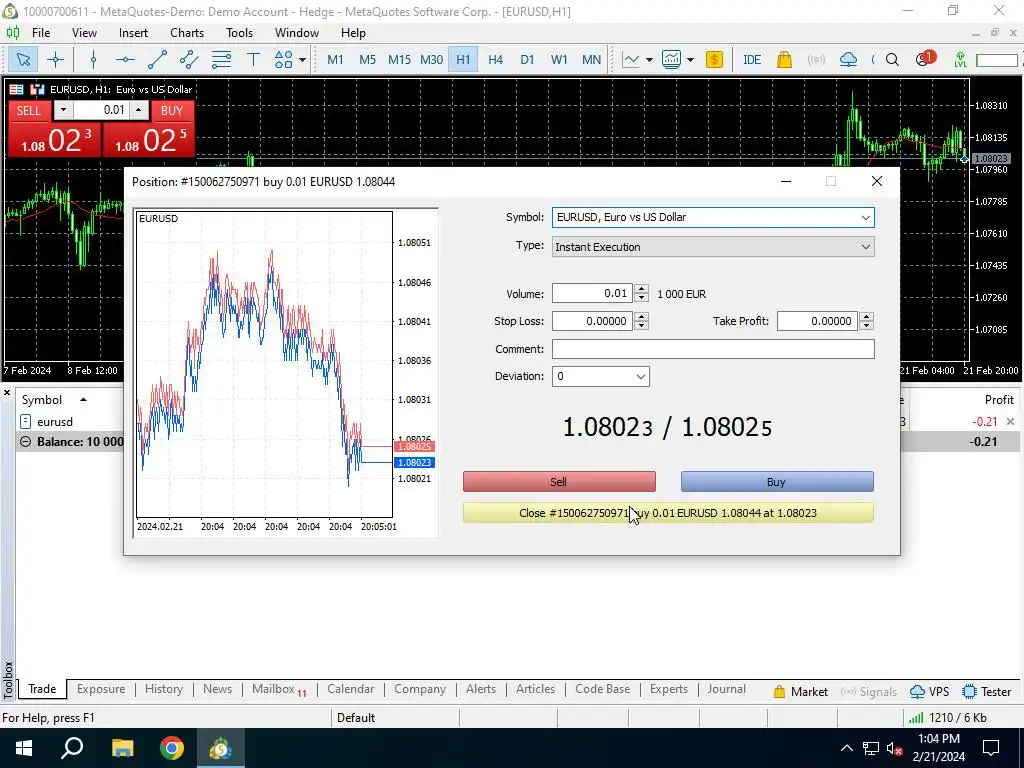Adjust Volume using spinner arrows
Screen dimensions: 1024x768
point(641,293)
